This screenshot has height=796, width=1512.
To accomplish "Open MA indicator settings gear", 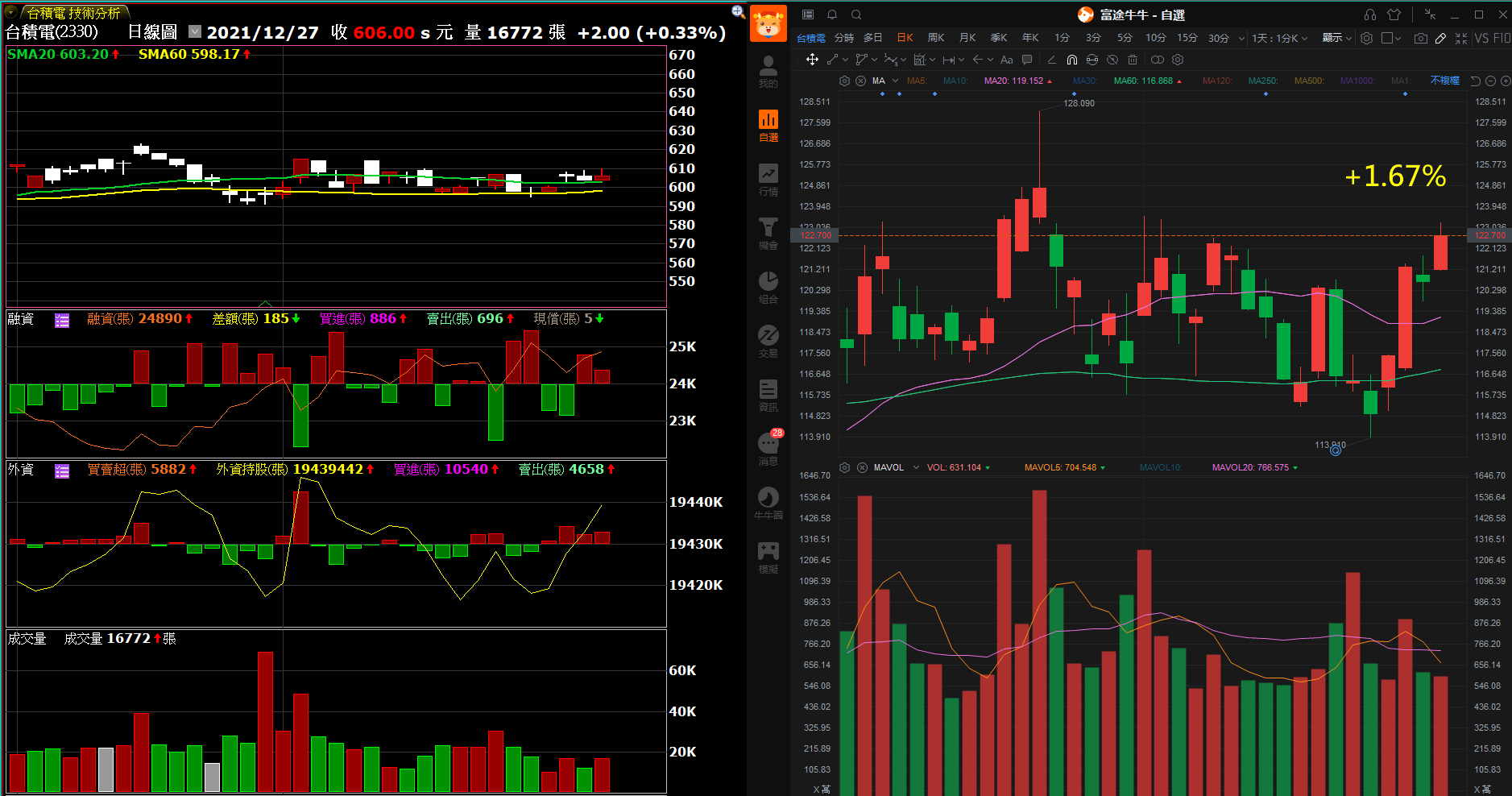I will [x=844, y=81].
